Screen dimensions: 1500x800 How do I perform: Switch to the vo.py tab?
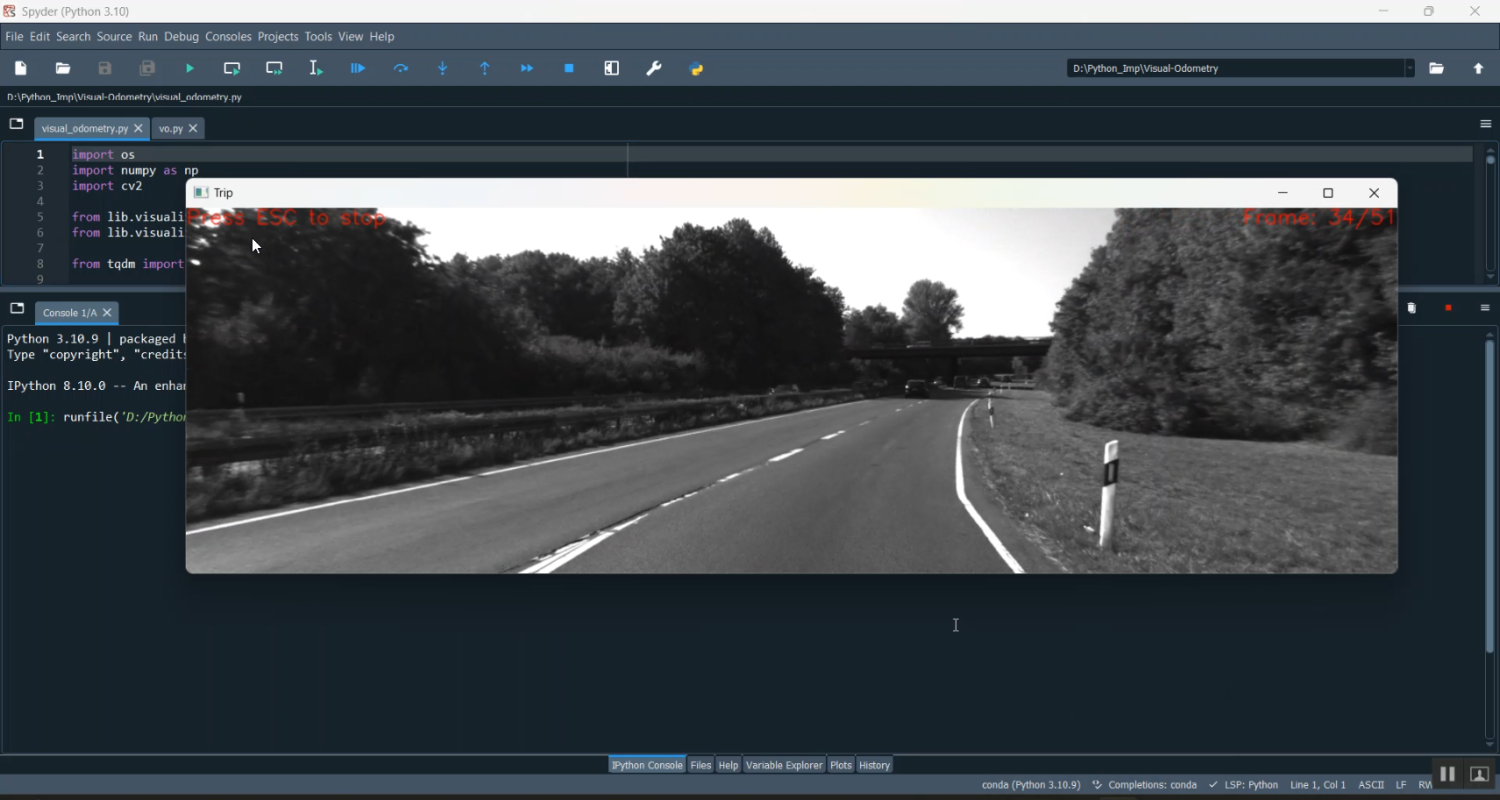[170, 128]
